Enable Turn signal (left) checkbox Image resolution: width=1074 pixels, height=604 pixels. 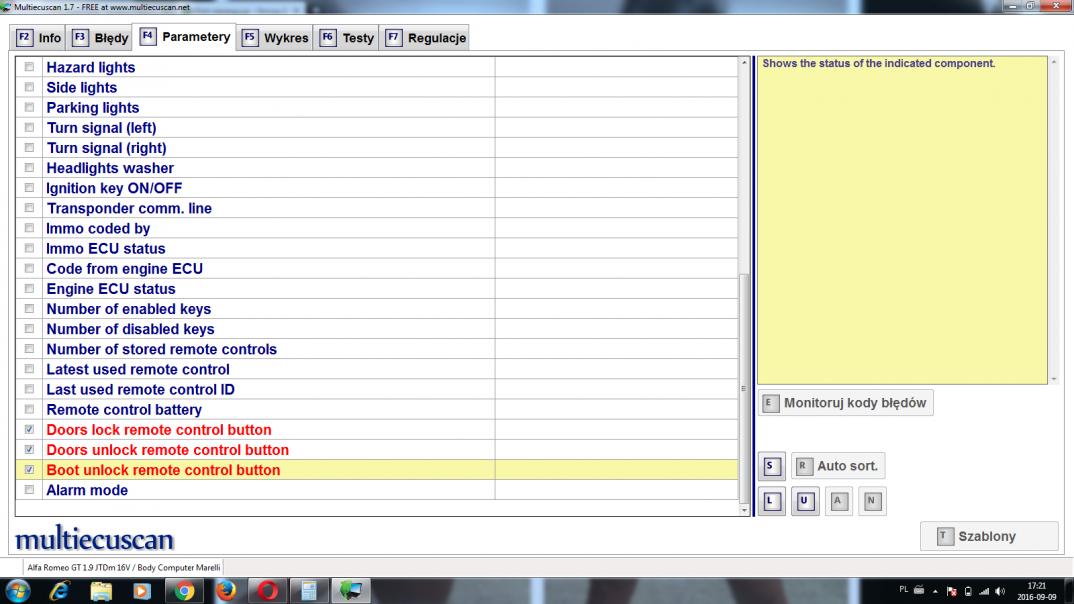click(29, 127)
